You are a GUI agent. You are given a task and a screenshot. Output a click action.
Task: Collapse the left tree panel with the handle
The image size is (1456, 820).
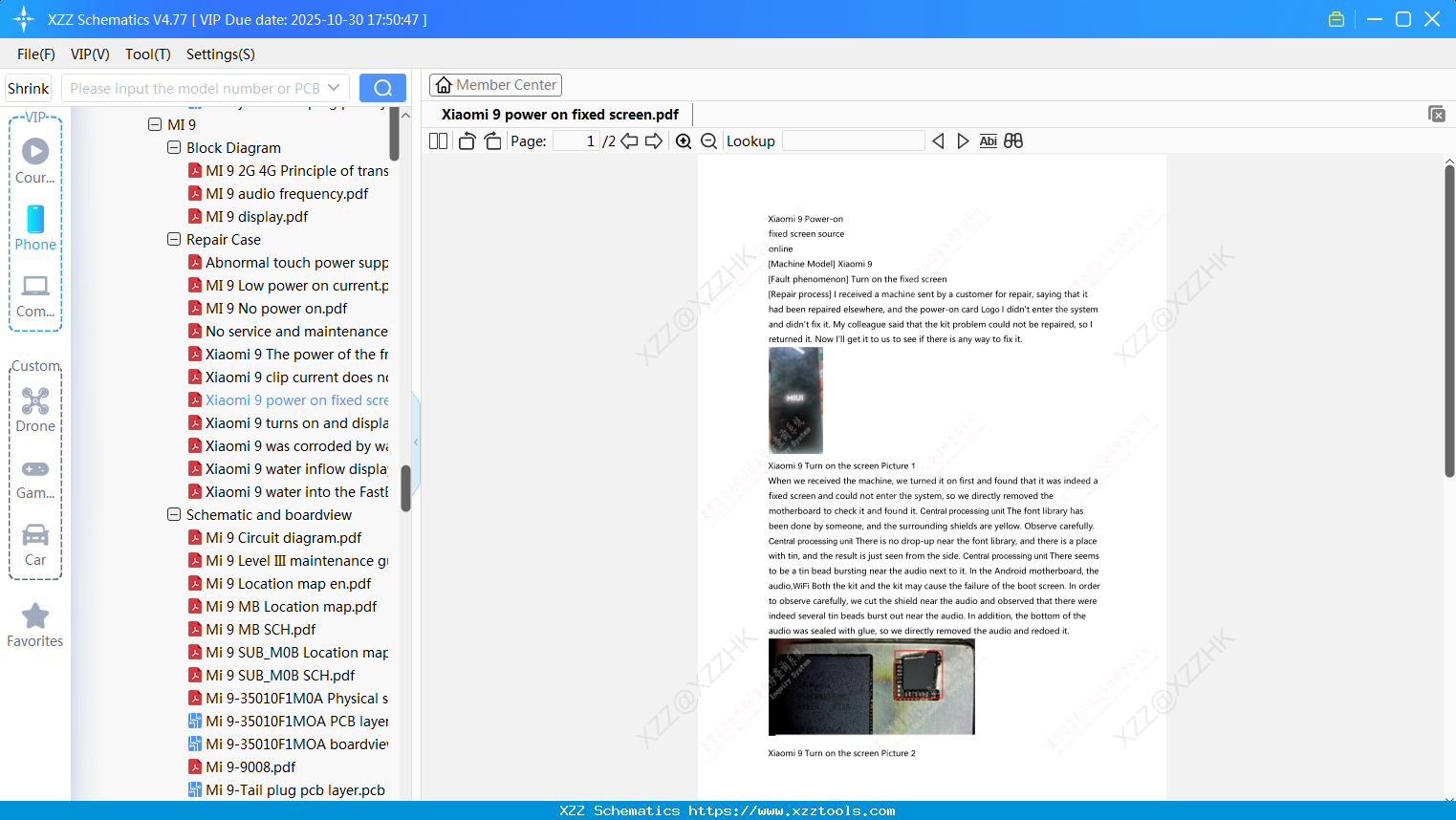tap(416, 442)
